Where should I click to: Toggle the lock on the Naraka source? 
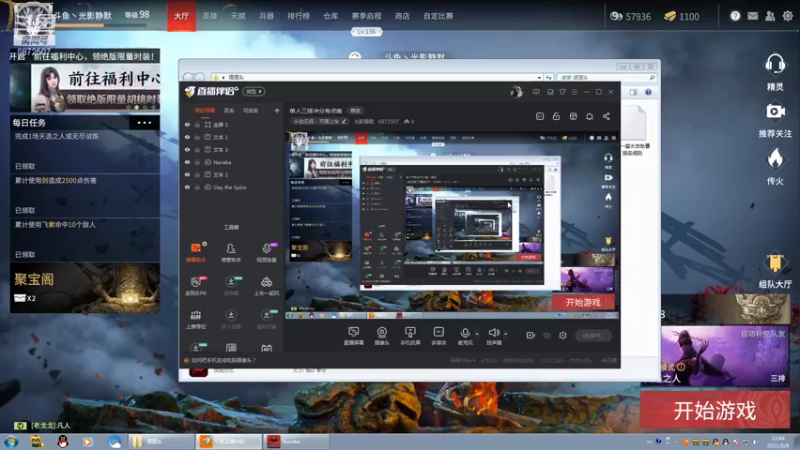coord(197,162)
